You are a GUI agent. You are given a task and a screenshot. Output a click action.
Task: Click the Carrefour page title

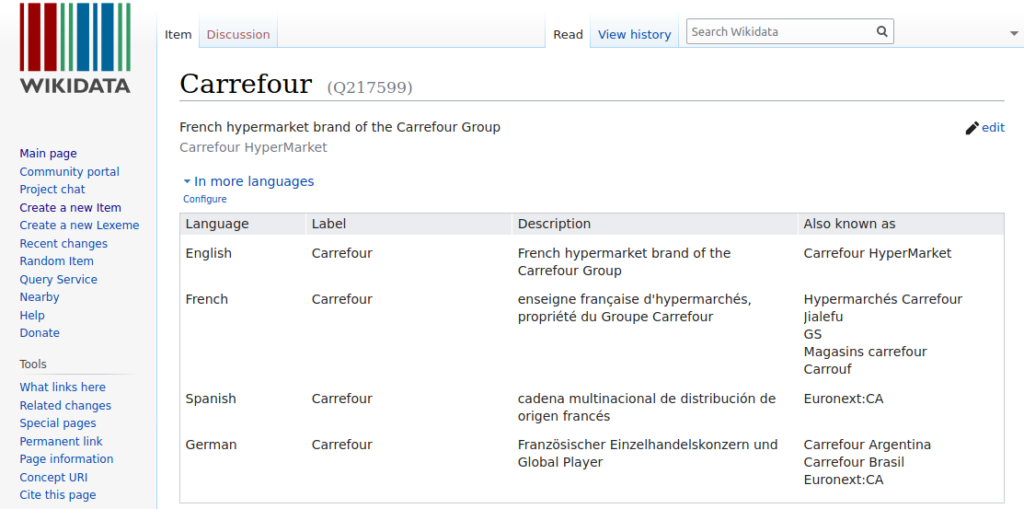point(246,84)
